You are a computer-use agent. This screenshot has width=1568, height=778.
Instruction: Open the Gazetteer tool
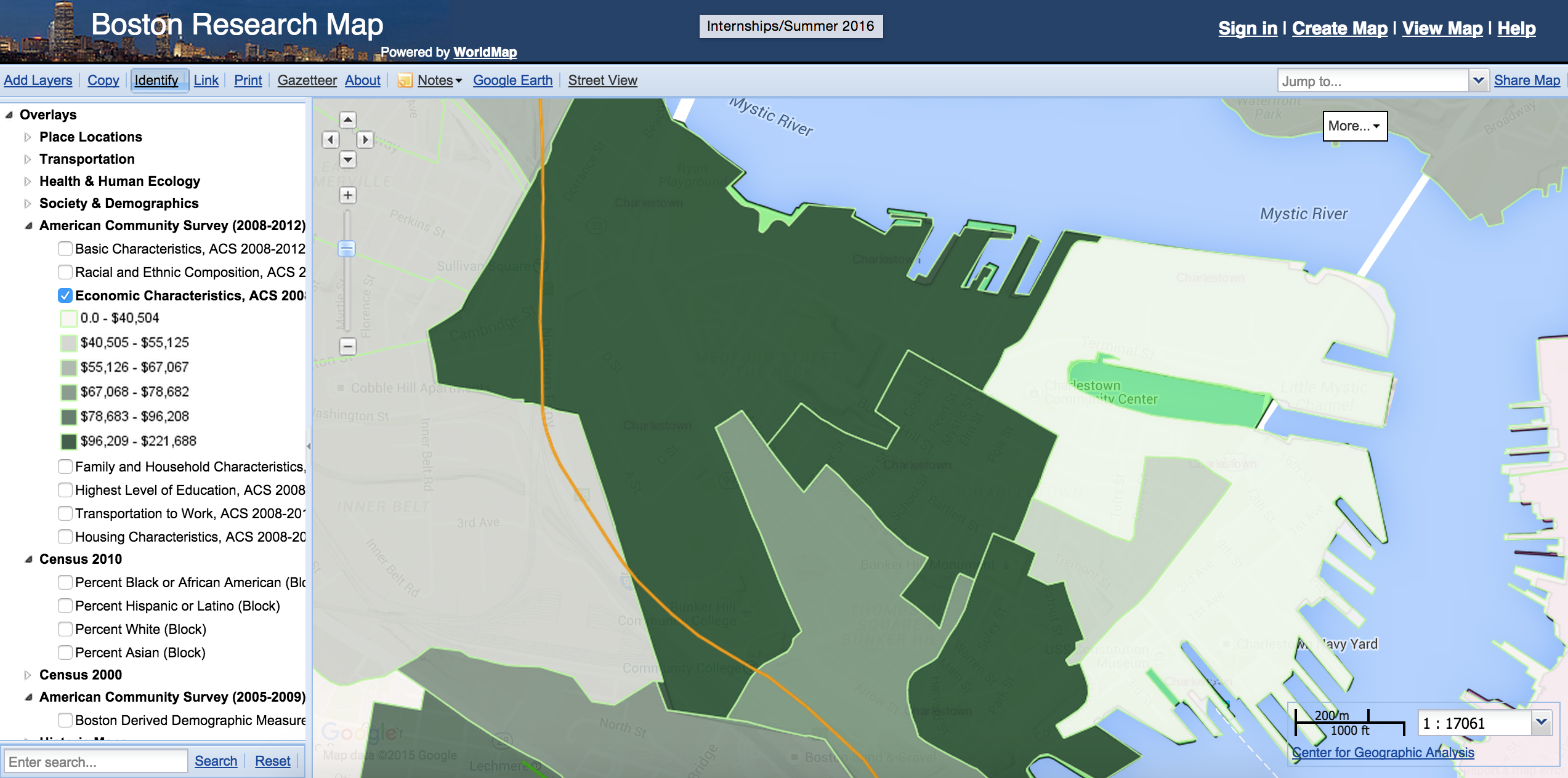pos(307,81)
